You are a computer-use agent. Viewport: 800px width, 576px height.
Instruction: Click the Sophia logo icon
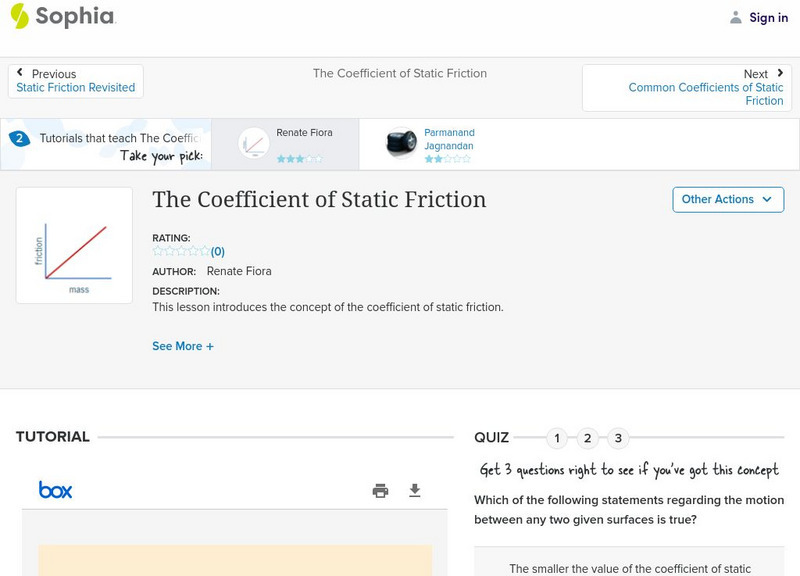[x=19, y=17]
